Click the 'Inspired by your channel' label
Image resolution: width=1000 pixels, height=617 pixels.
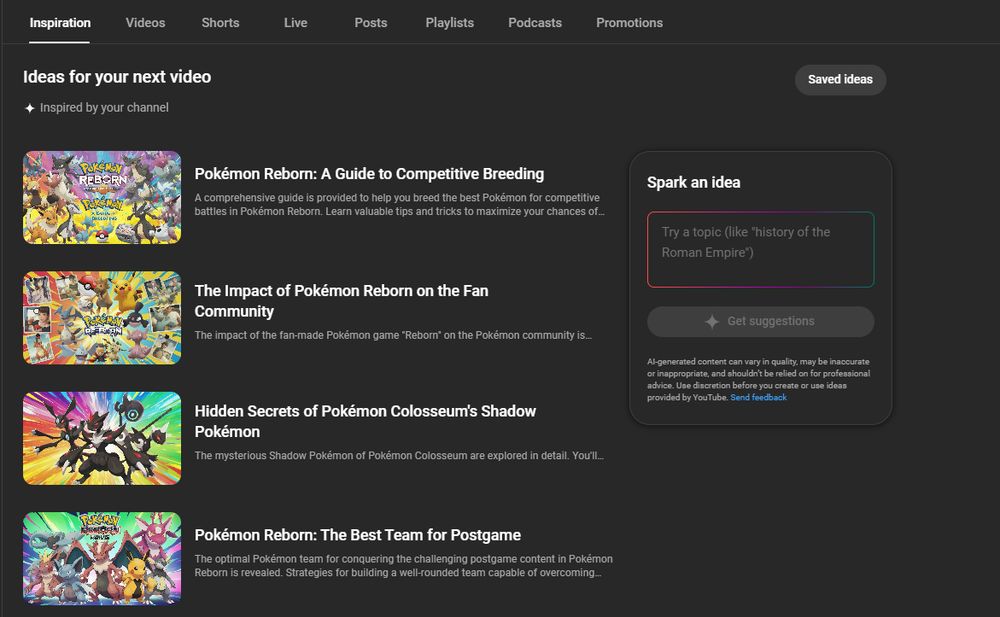click(x=105, y=108)
